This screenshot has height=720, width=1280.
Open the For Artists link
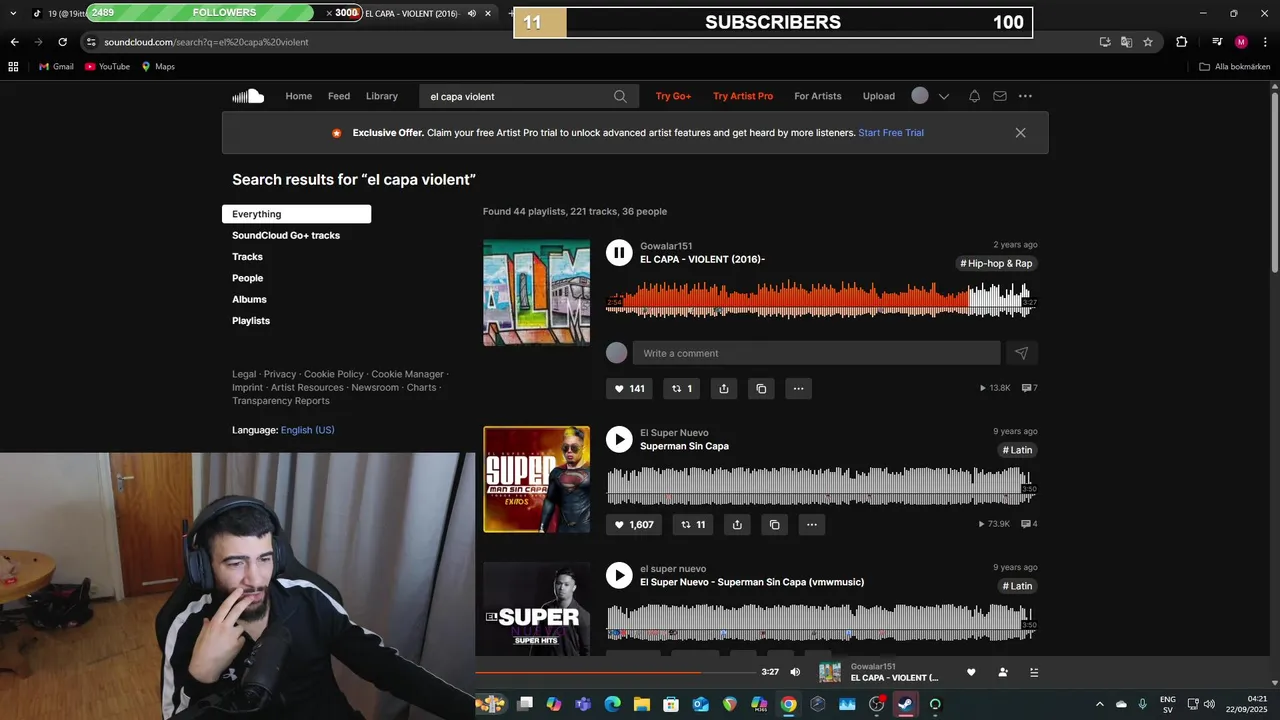[818, 96]
